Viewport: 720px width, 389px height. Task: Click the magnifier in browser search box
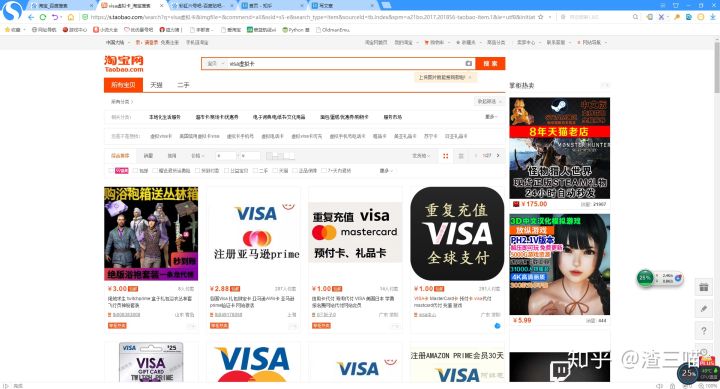click(x=636, y=17)
